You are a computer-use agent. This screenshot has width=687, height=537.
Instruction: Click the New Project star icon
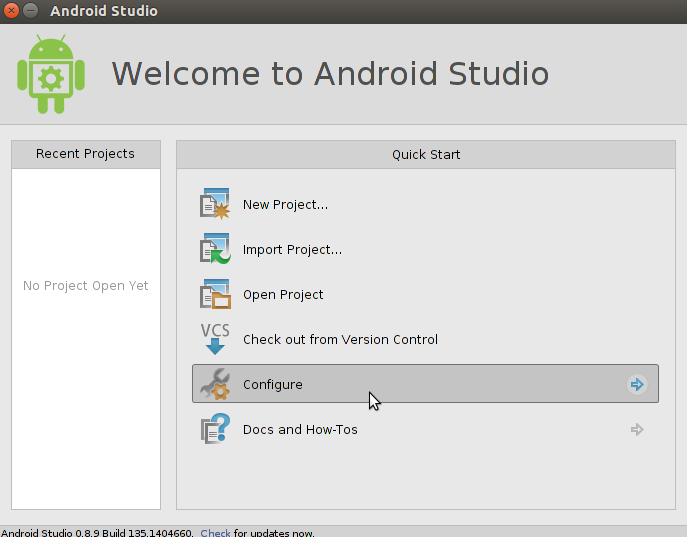[x=215, y=204]
